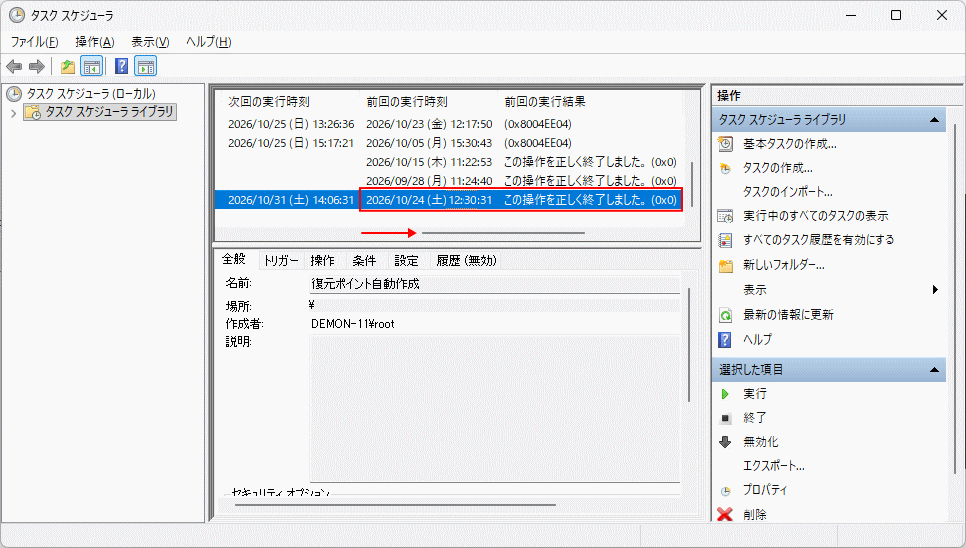Image resolution: width=966 pixels, height=548 pixels.
Task: Click the 基本タスクの作成... label
Action: tap(790, 144)
